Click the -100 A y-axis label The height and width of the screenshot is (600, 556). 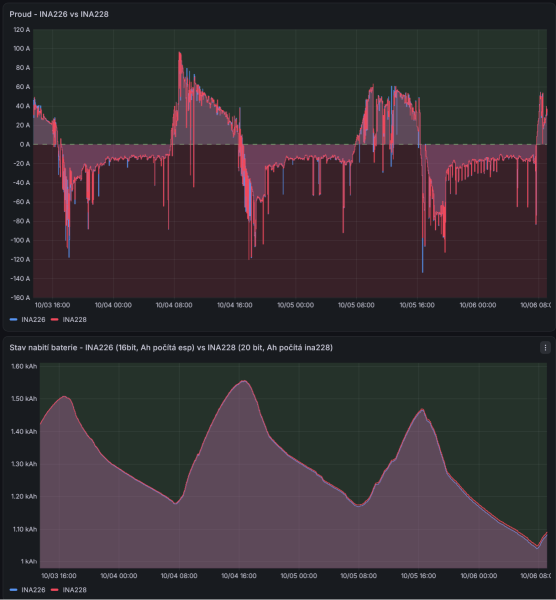pyautogui.click(x=20, y=240)
